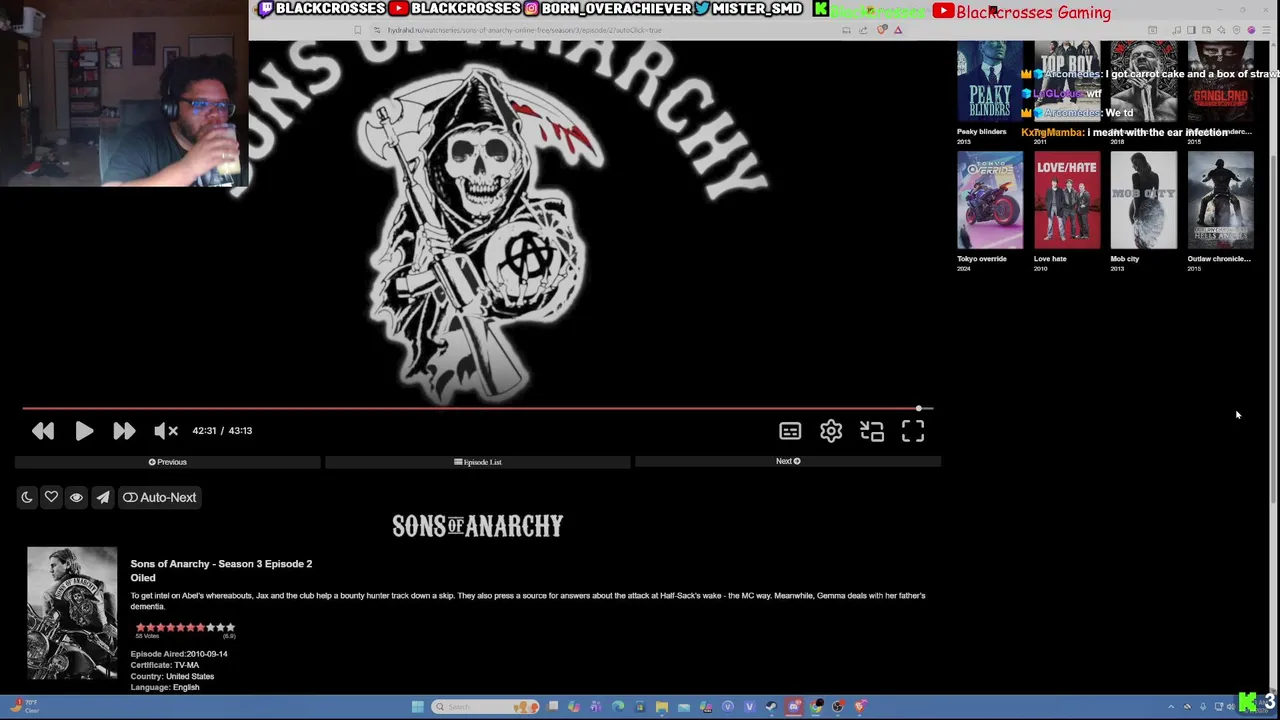
Task: Open Tokyo Override poster
Action: tap(990, 200)
